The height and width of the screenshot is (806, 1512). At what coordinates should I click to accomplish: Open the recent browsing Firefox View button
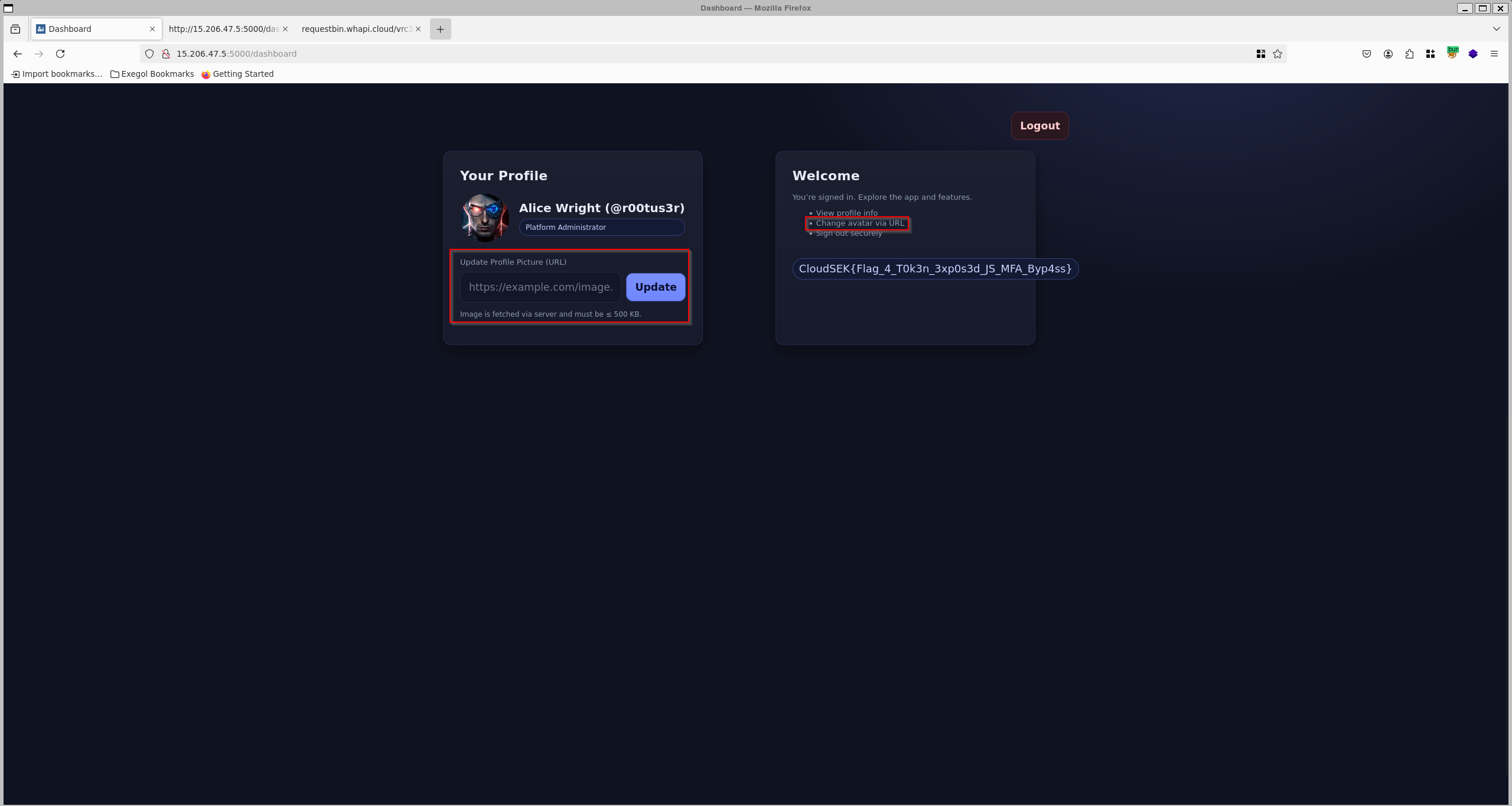15,29
